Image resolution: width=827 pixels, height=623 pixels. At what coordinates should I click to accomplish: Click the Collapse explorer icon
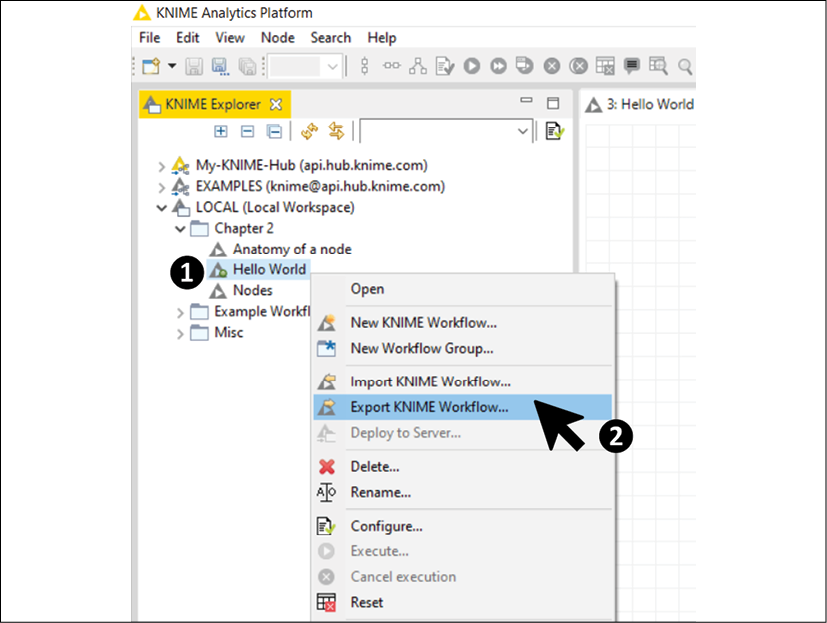(247, 131)
